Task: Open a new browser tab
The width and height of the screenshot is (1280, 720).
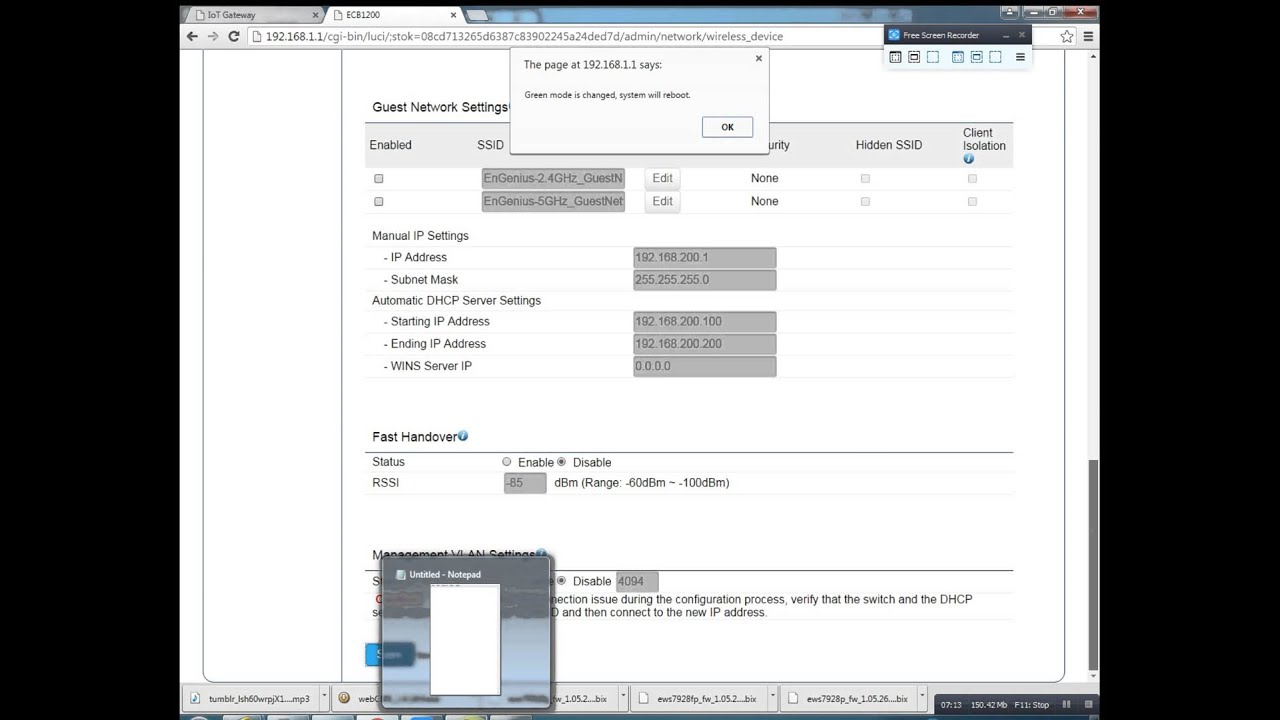Action: click(x=477, y=15)
